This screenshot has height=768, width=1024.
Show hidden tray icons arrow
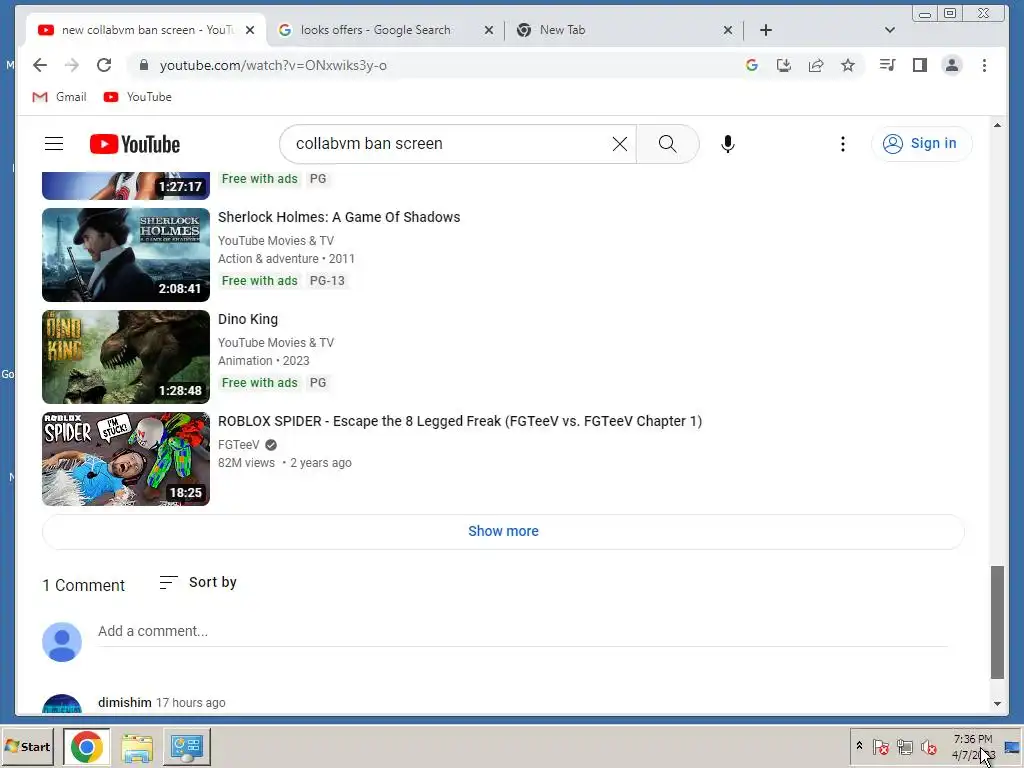(x=859, y=746)
